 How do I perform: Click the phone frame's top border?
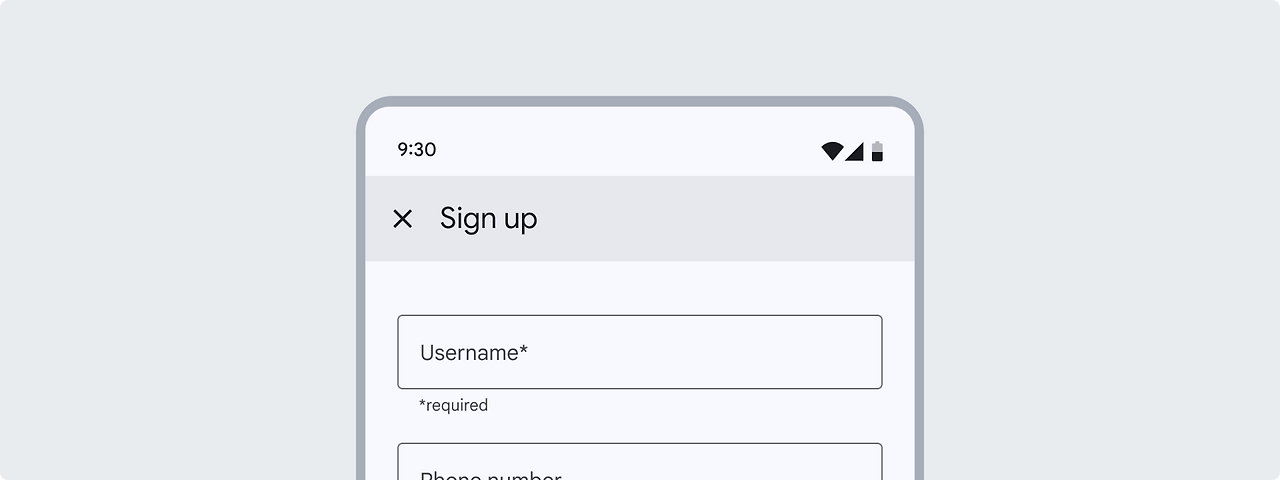(x=640, y=101)
